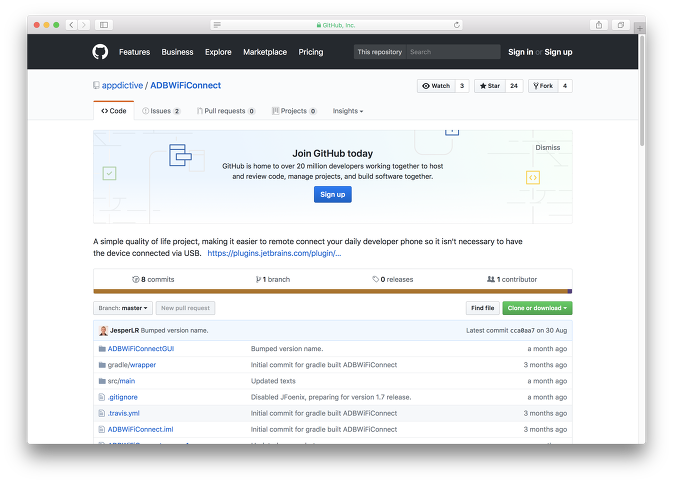Open the ADBWiFiConnect.iml file link

click(x=140, y=429)
